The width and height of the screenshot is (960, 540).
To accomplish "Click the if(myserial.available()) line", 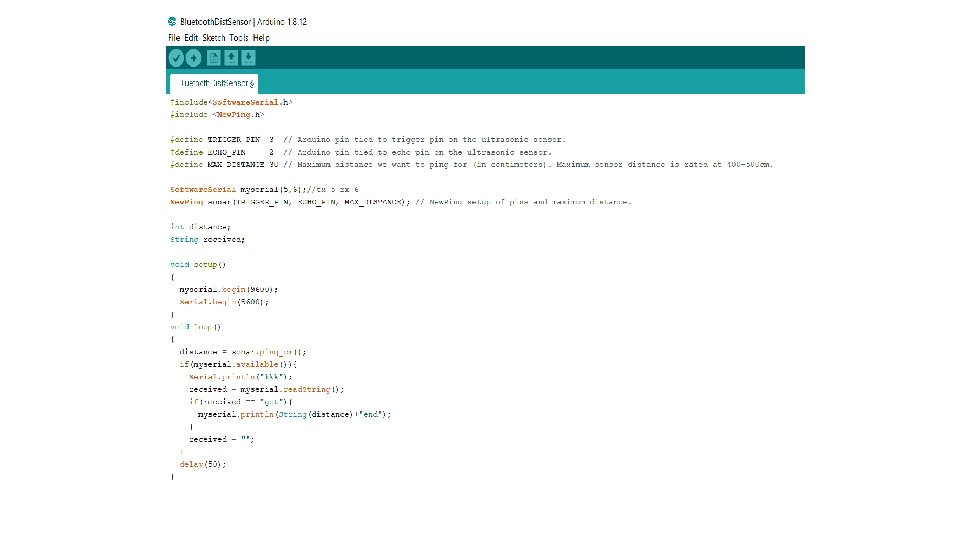I will click(x=238, y=364).
